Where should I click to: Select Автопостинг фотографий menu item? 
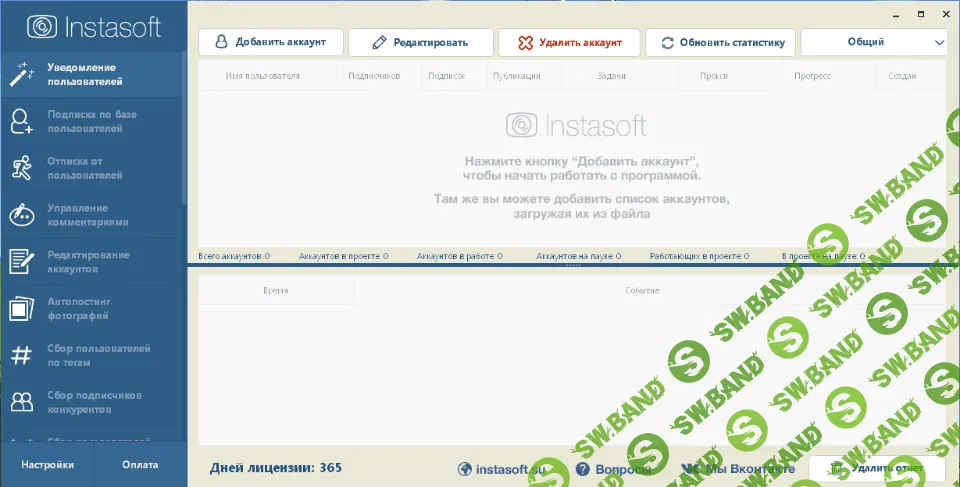[x=92, y=308]
